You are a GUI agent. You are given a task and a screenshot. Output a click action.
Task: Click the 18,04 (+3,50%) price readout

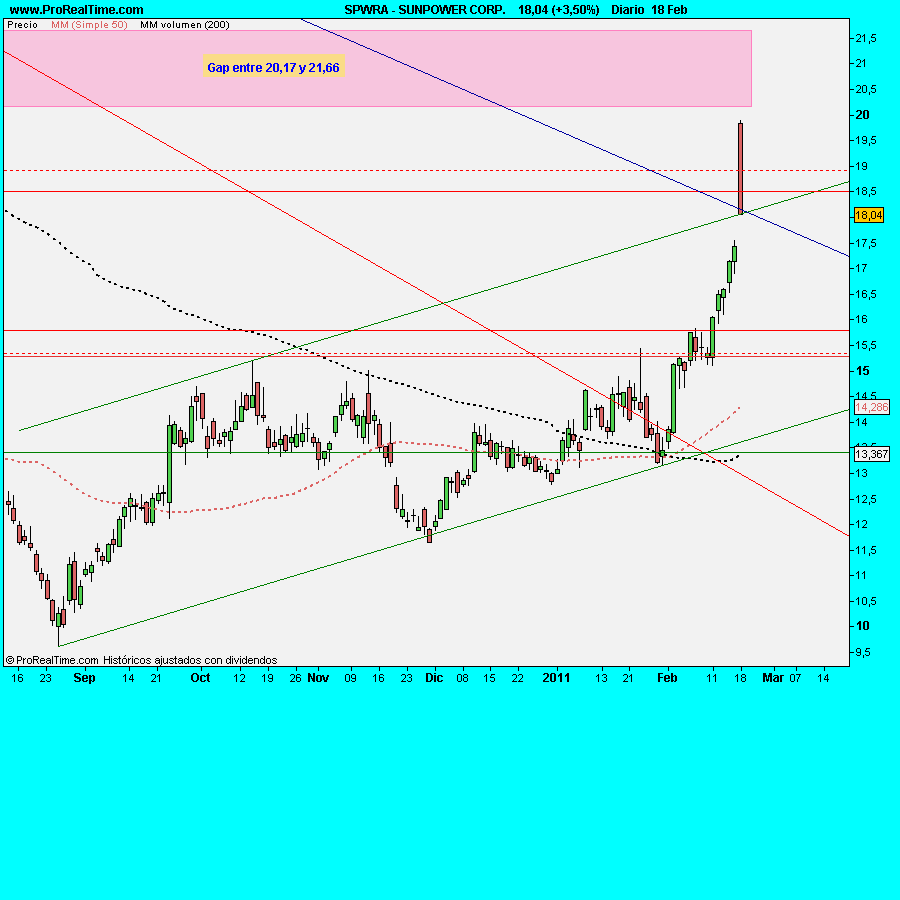coord(558,10)
